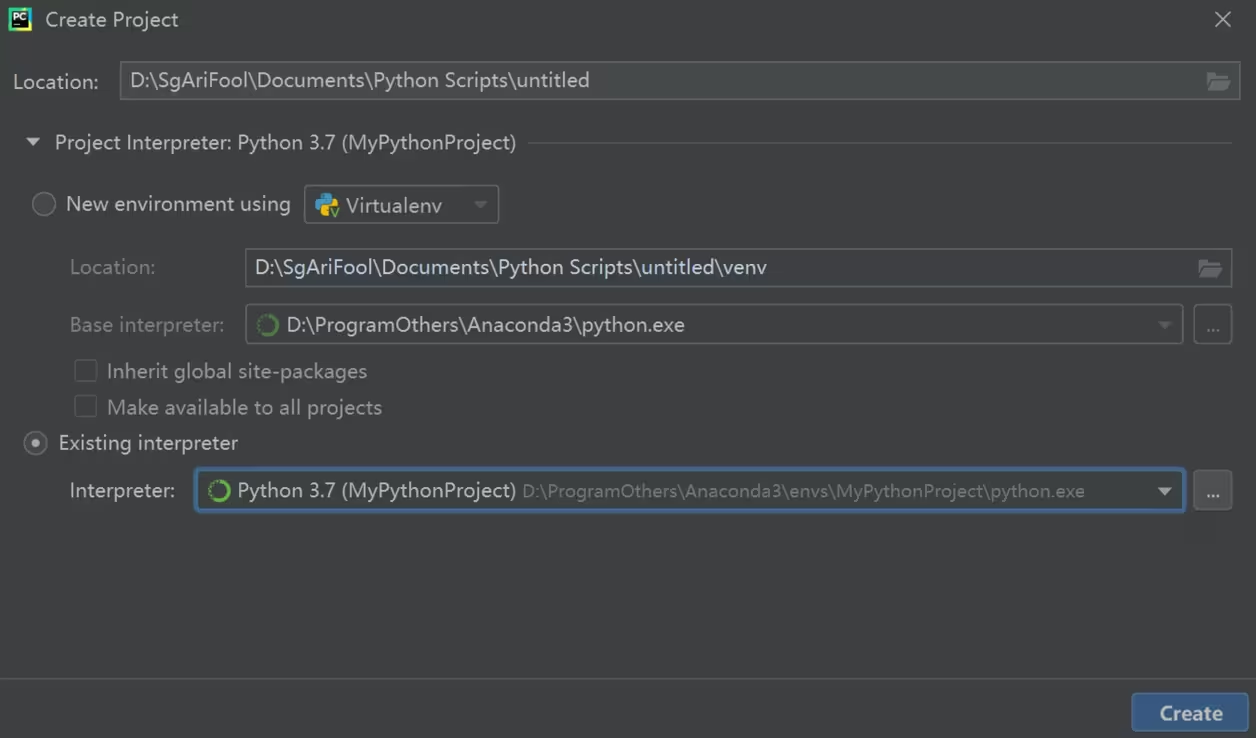Open Base interpreter dropdown arrow
The width and height of the screenshot is (1256, 738).
coord(1165,326)
